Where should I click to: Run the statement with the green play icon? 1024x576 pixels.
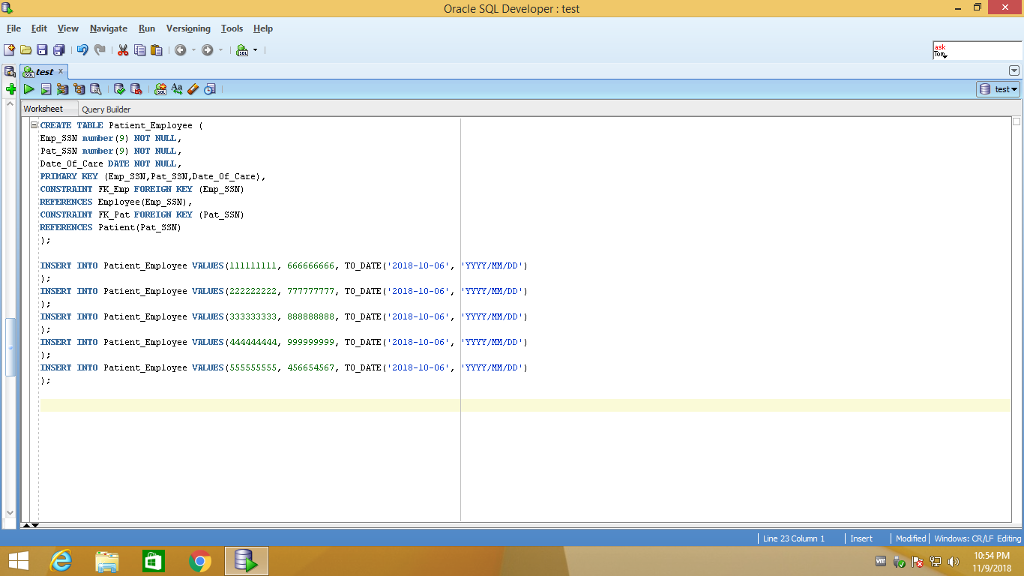pyautogui.click(x=29, y=89)
